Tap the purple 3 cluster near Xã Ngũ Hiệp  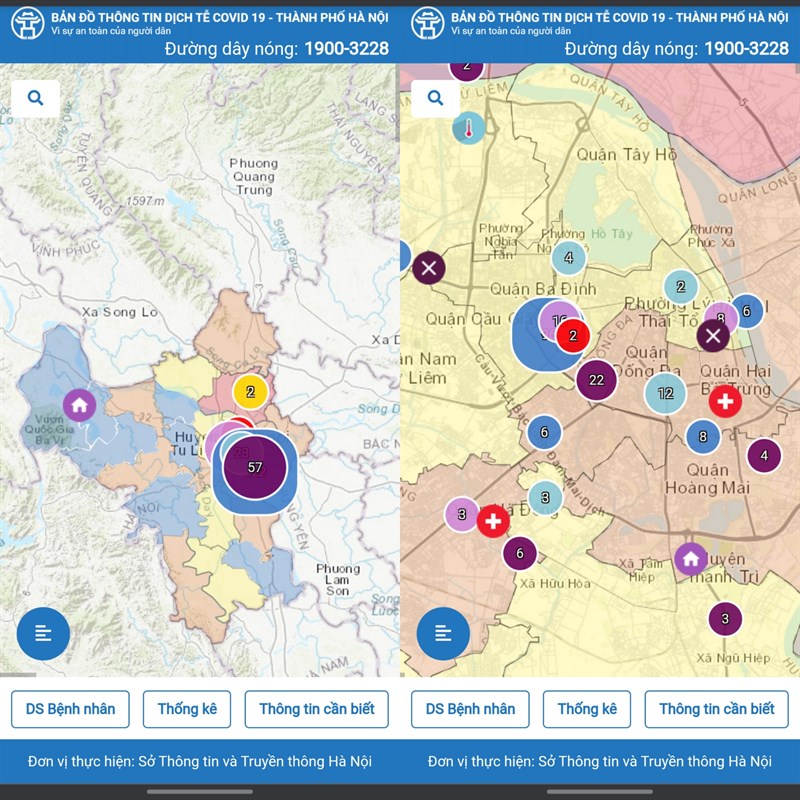pyautogui.click(x=725, y=619)
